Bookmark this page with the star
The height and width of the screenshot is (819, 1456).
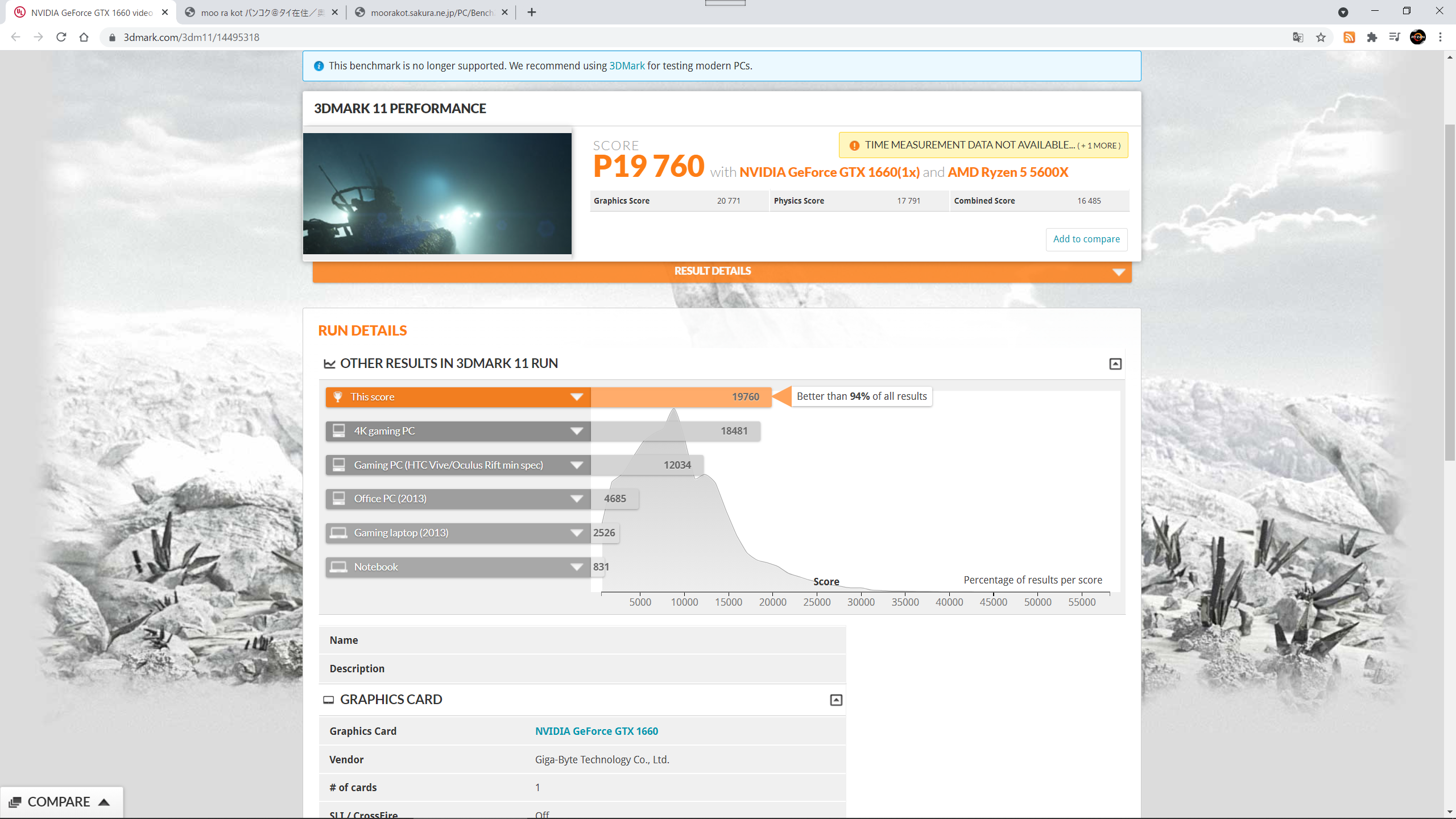1321,37
